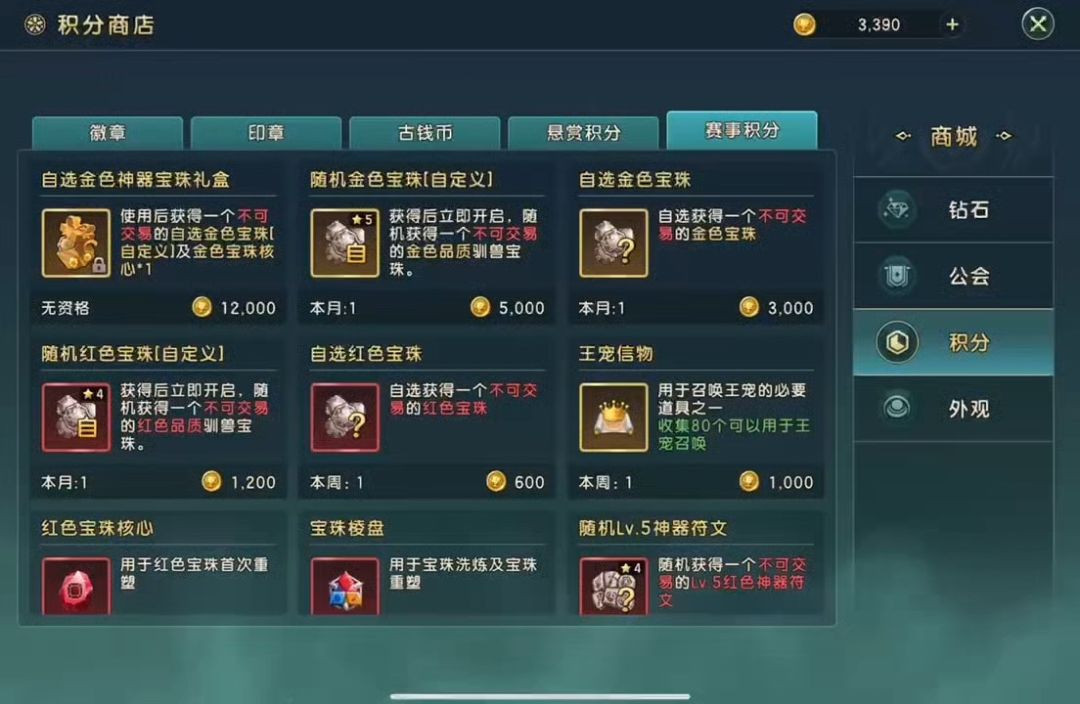Switch to the 徽章 tab
This screenshot has width=1080, height=704.
(107, 132)
